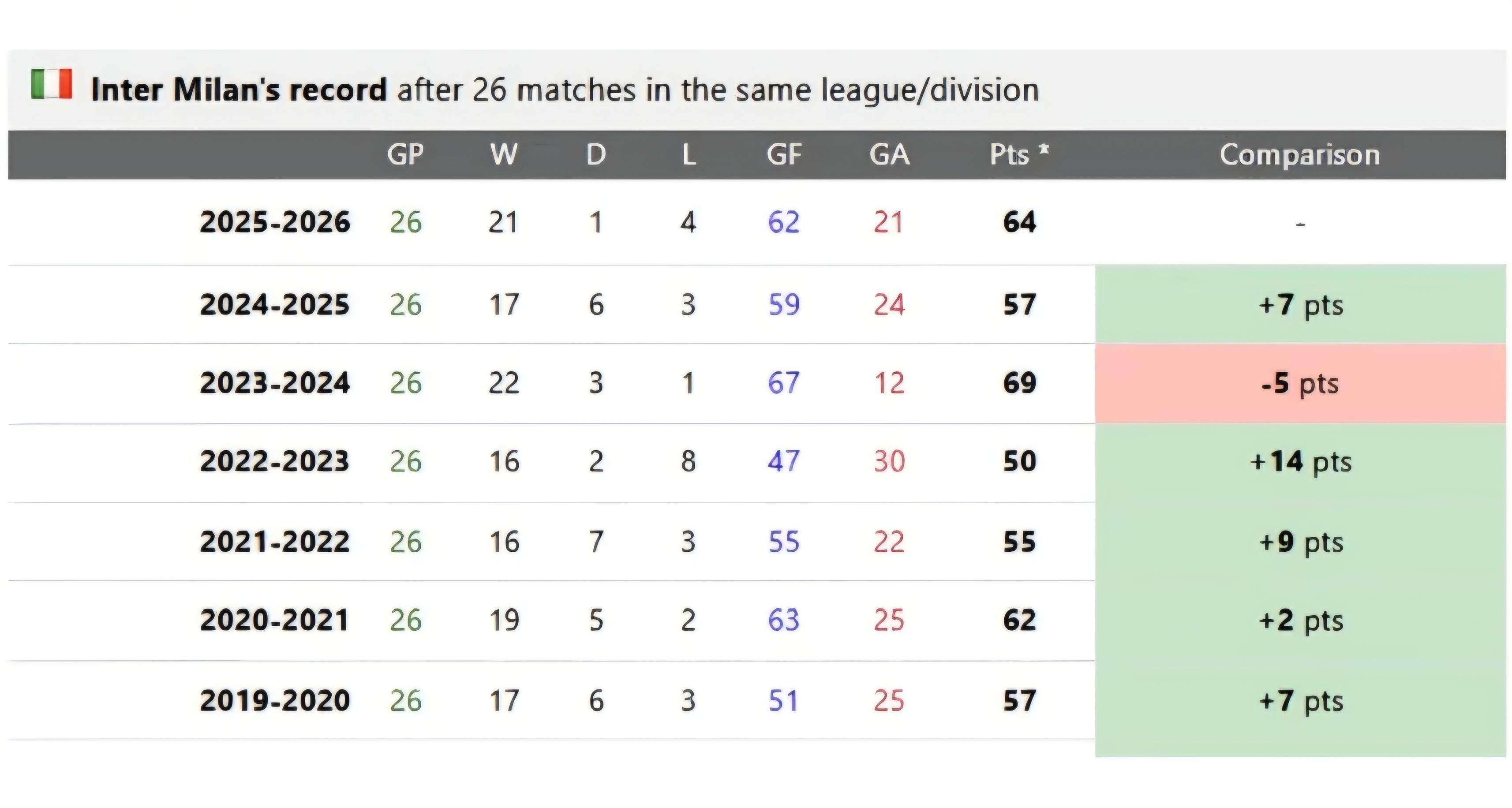The width and height of the screenshot is (1512, 808).
Task: Click the GP column header
Action: coord(405,155)
